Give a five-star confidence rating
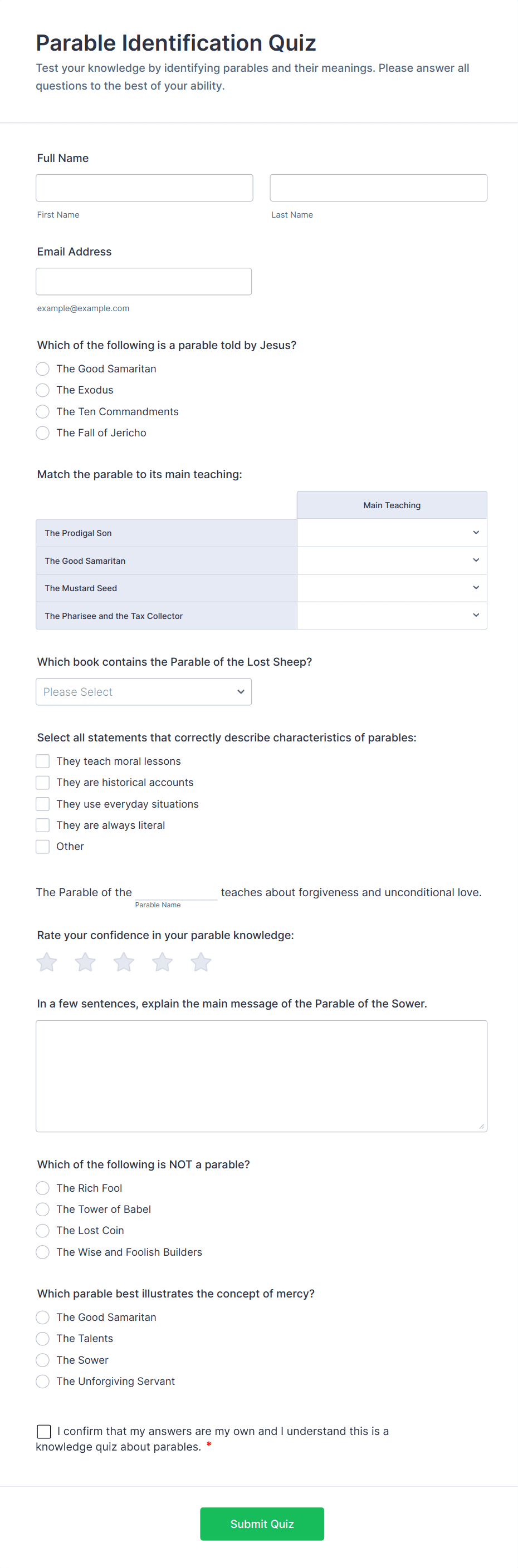The width and height of the screenshot is (518, 1568). [201, 962]
